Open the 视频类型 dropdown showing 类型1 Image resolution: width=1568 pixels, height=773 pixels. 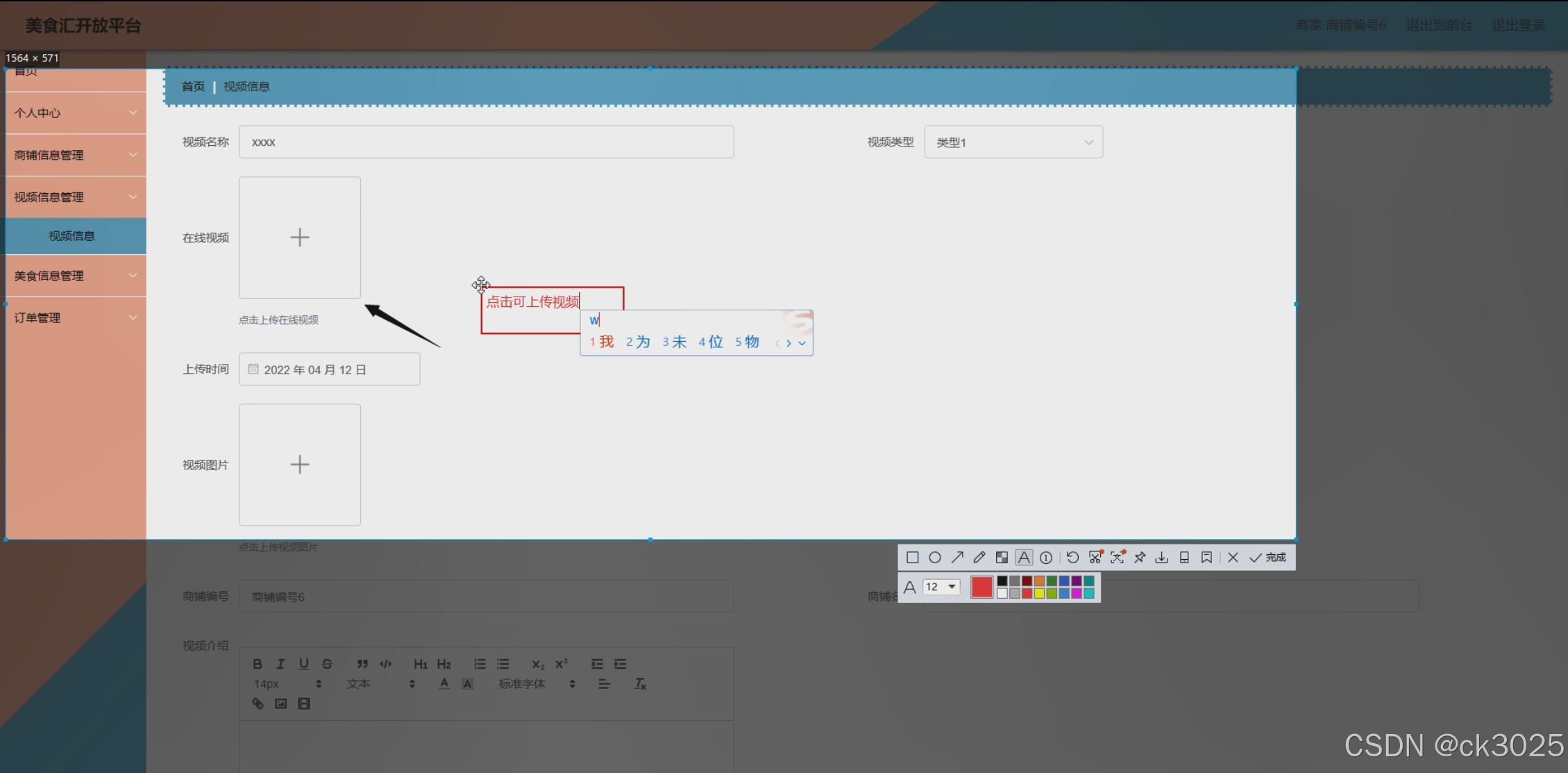[x=1013, y=142]
